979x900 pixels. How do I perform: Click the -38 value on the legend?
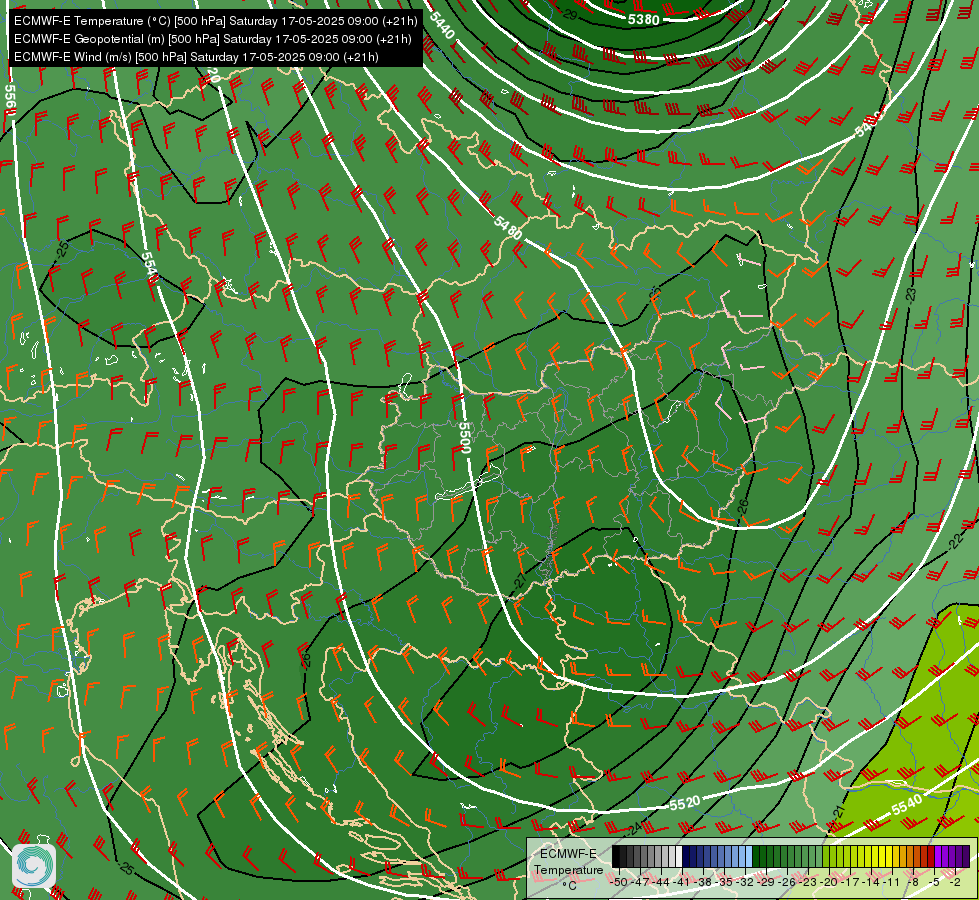click(703, 882)
